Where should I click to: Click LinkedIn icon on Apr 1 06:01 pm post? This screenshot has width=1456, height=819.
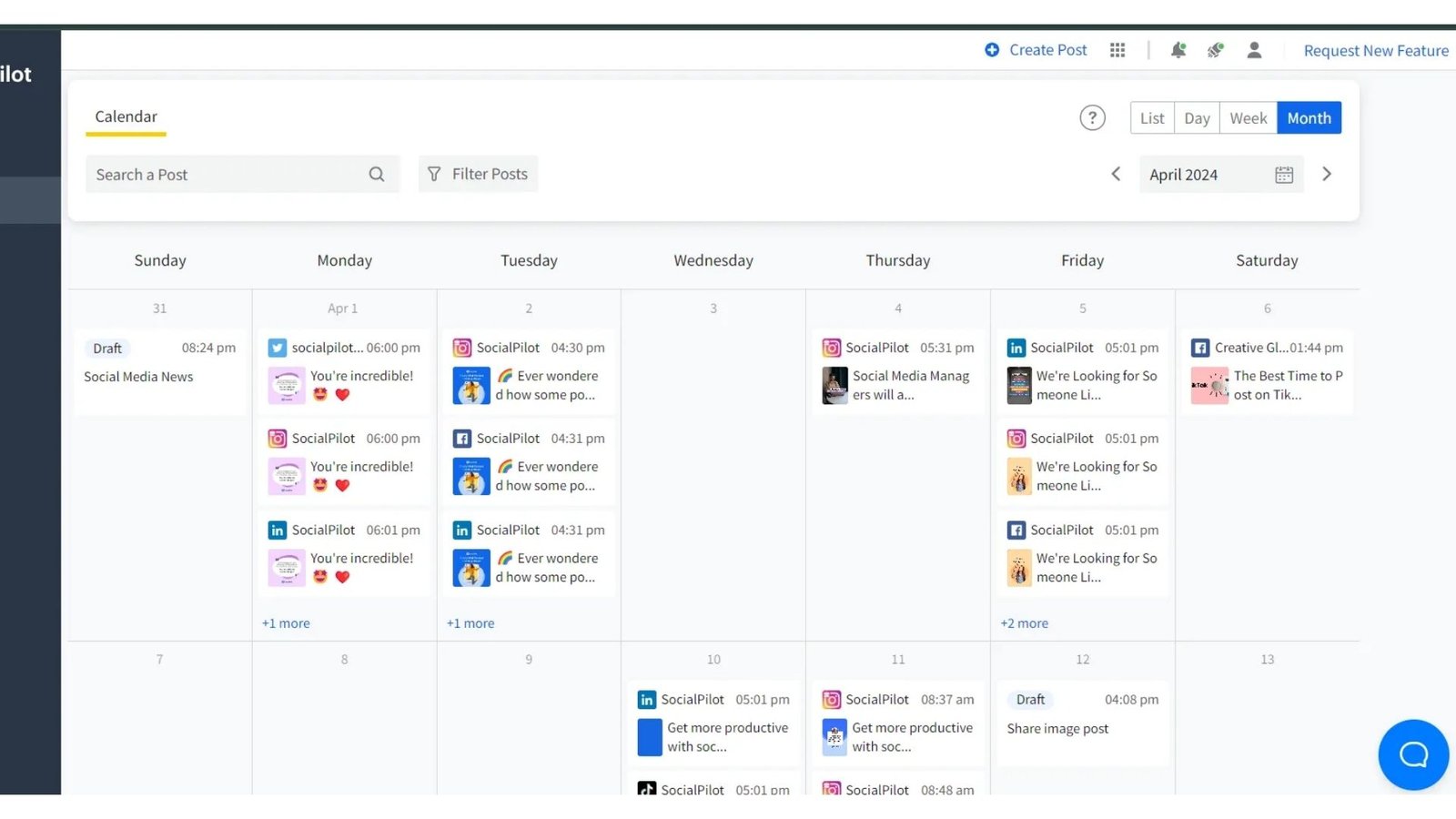click(x=278, y=530)
